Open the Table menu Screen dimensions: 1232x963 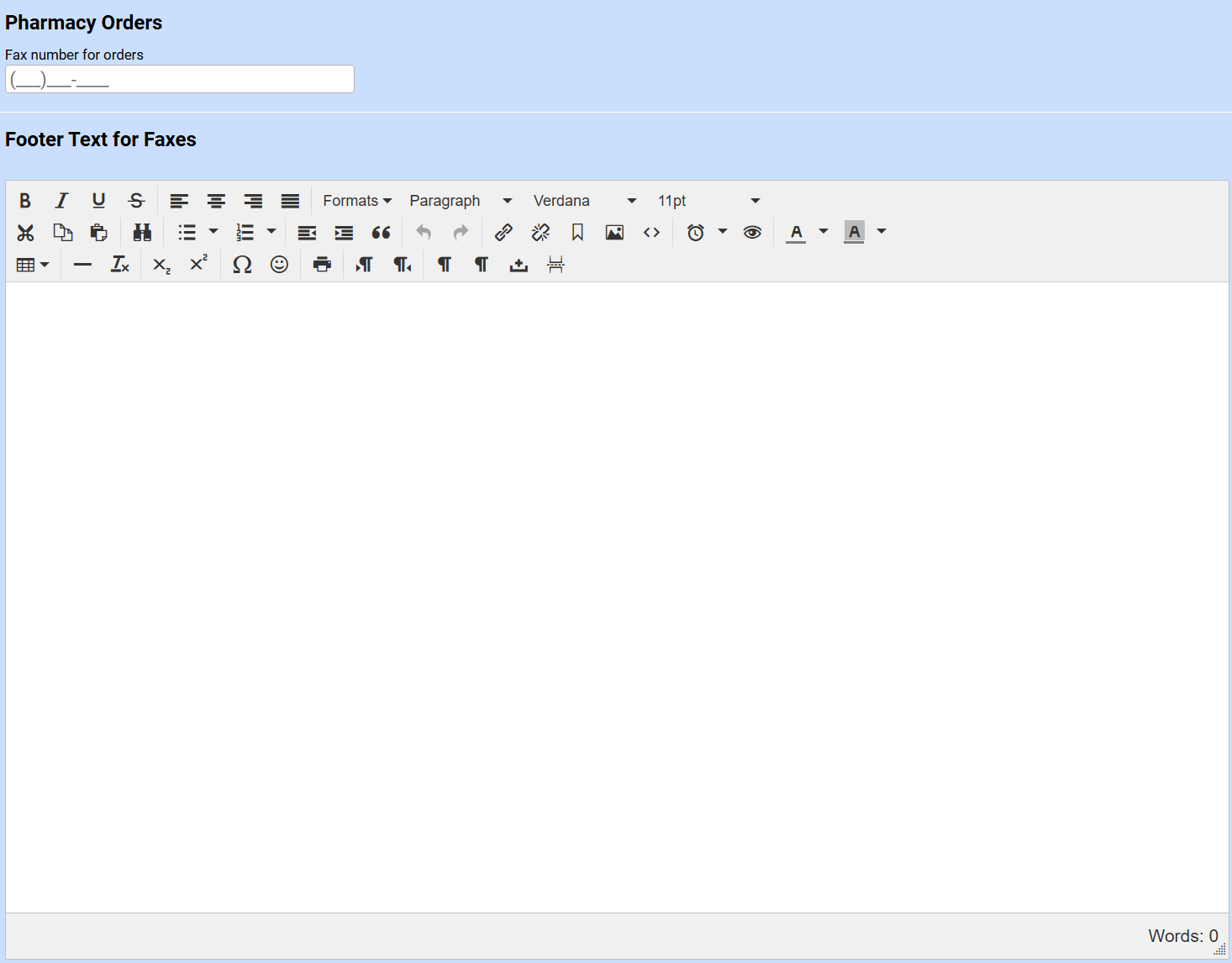(33, 265)
